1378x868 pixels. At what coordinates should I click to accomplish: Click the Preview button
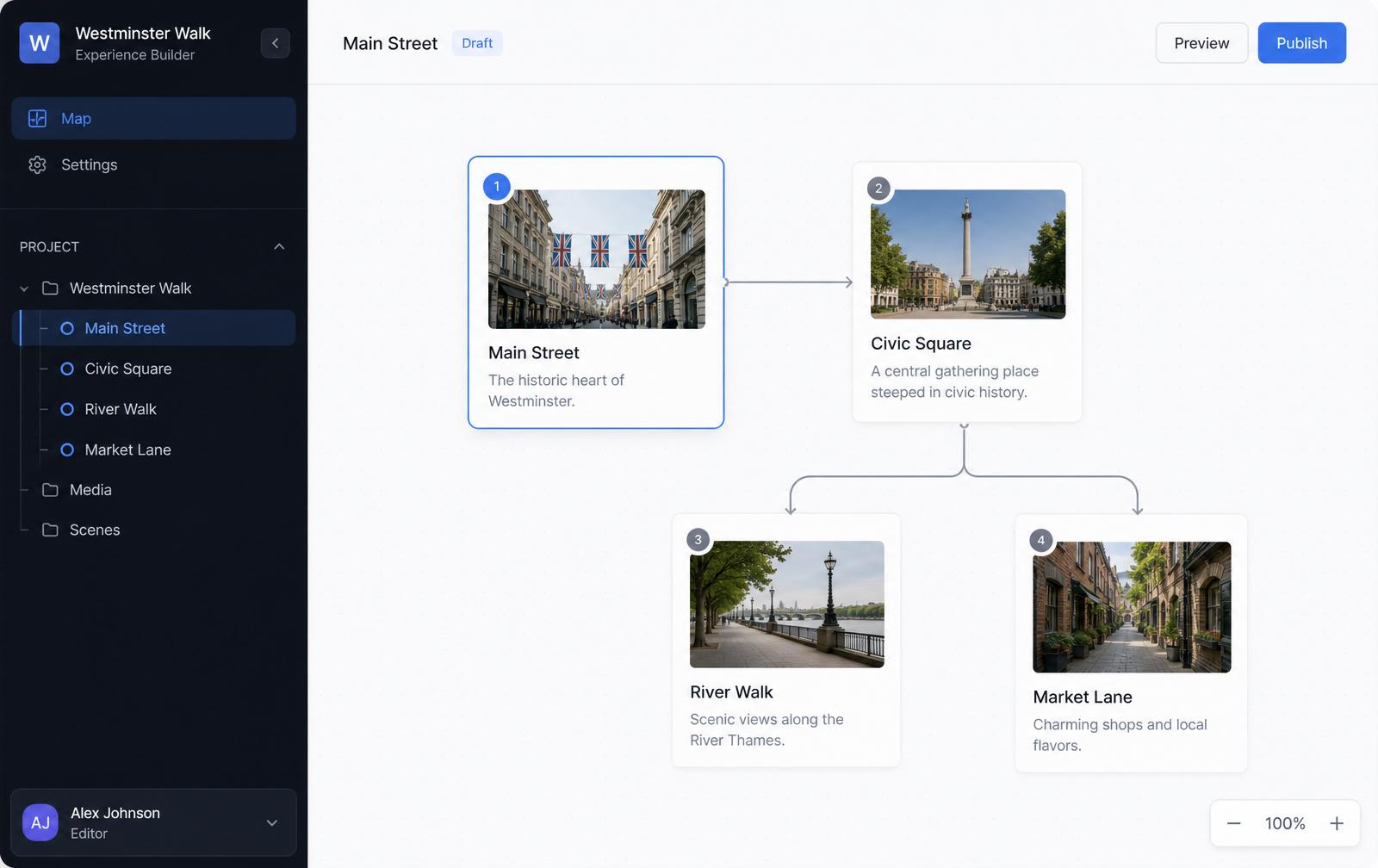tap(1201, 43)
